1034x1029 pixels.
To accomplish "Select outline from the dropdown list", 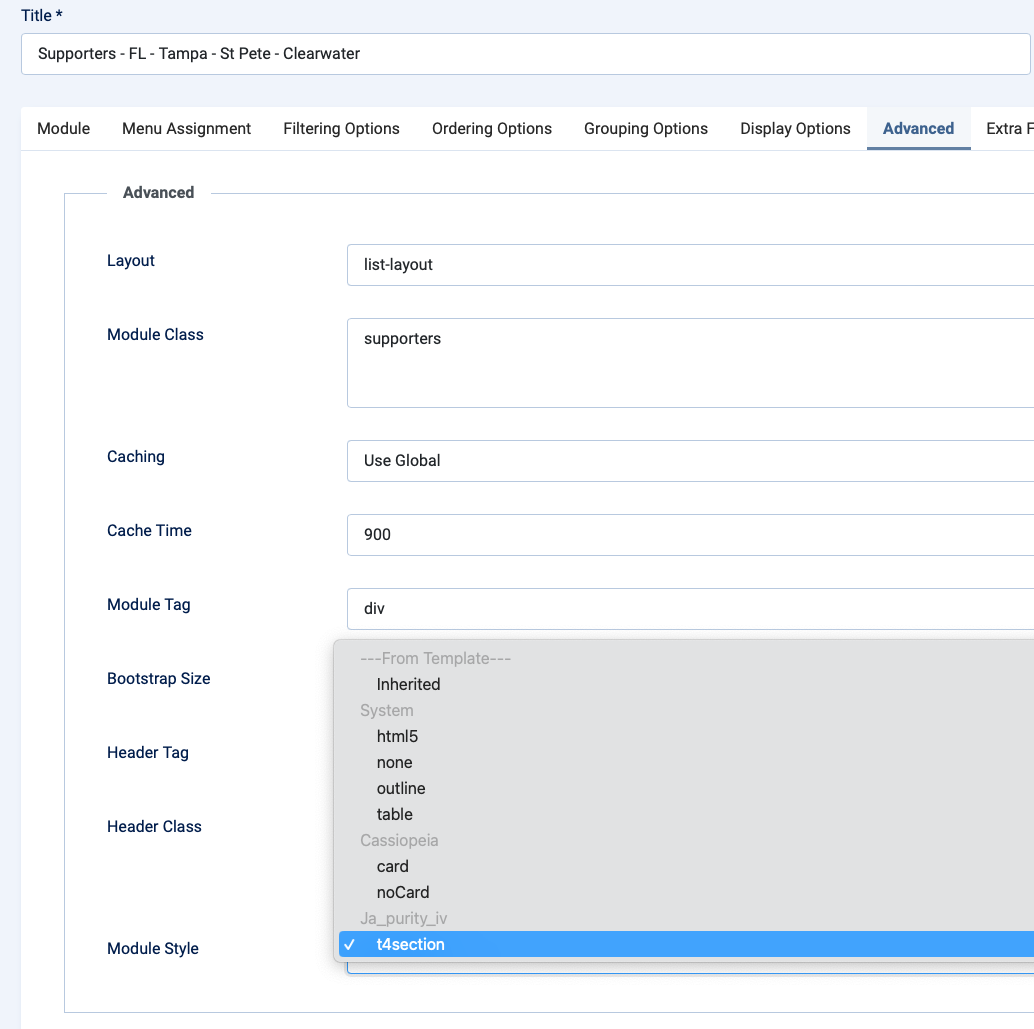I will 401,789.
